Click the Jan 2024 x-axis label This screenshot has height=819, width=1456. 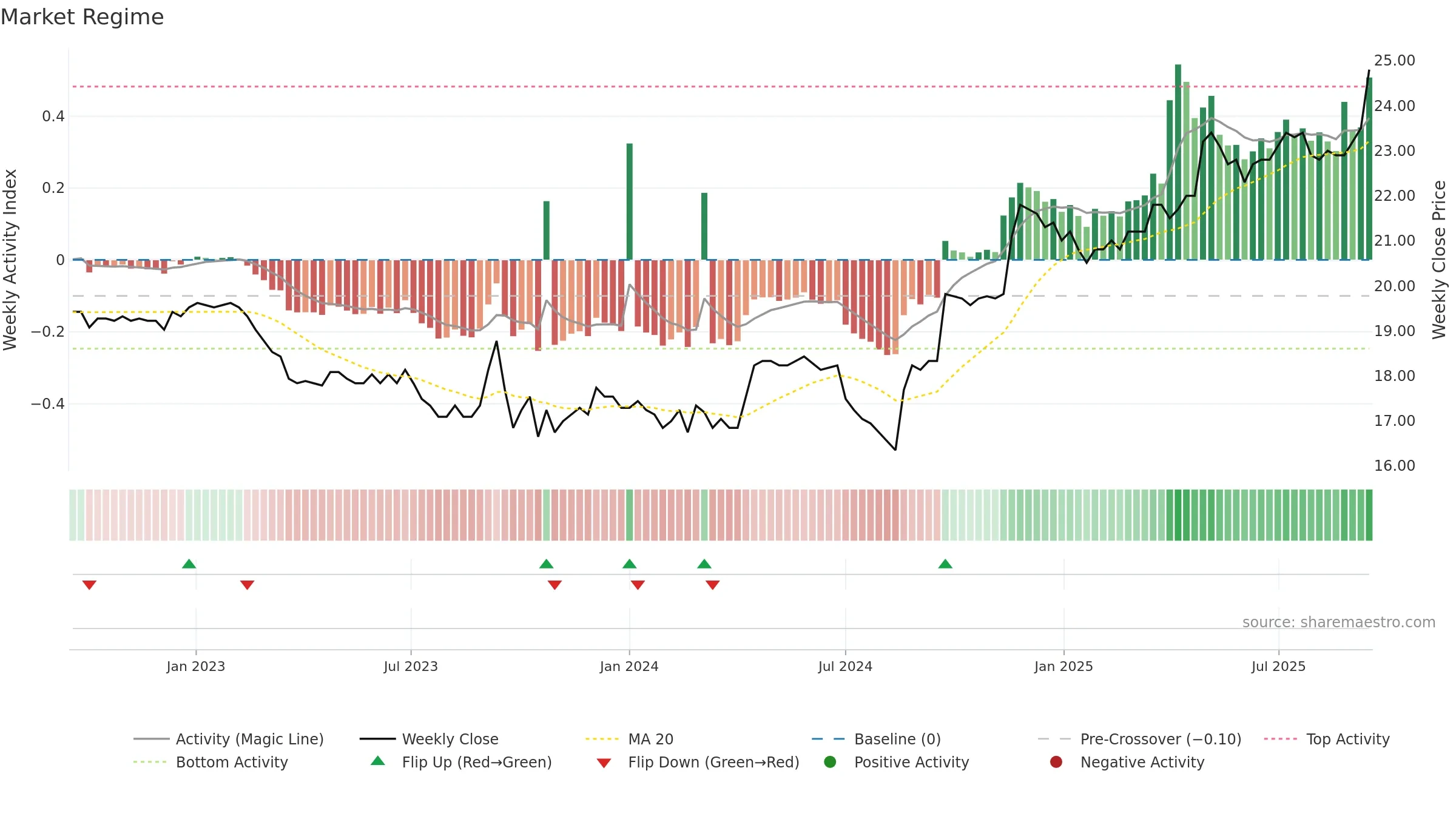tap(629, 666)
